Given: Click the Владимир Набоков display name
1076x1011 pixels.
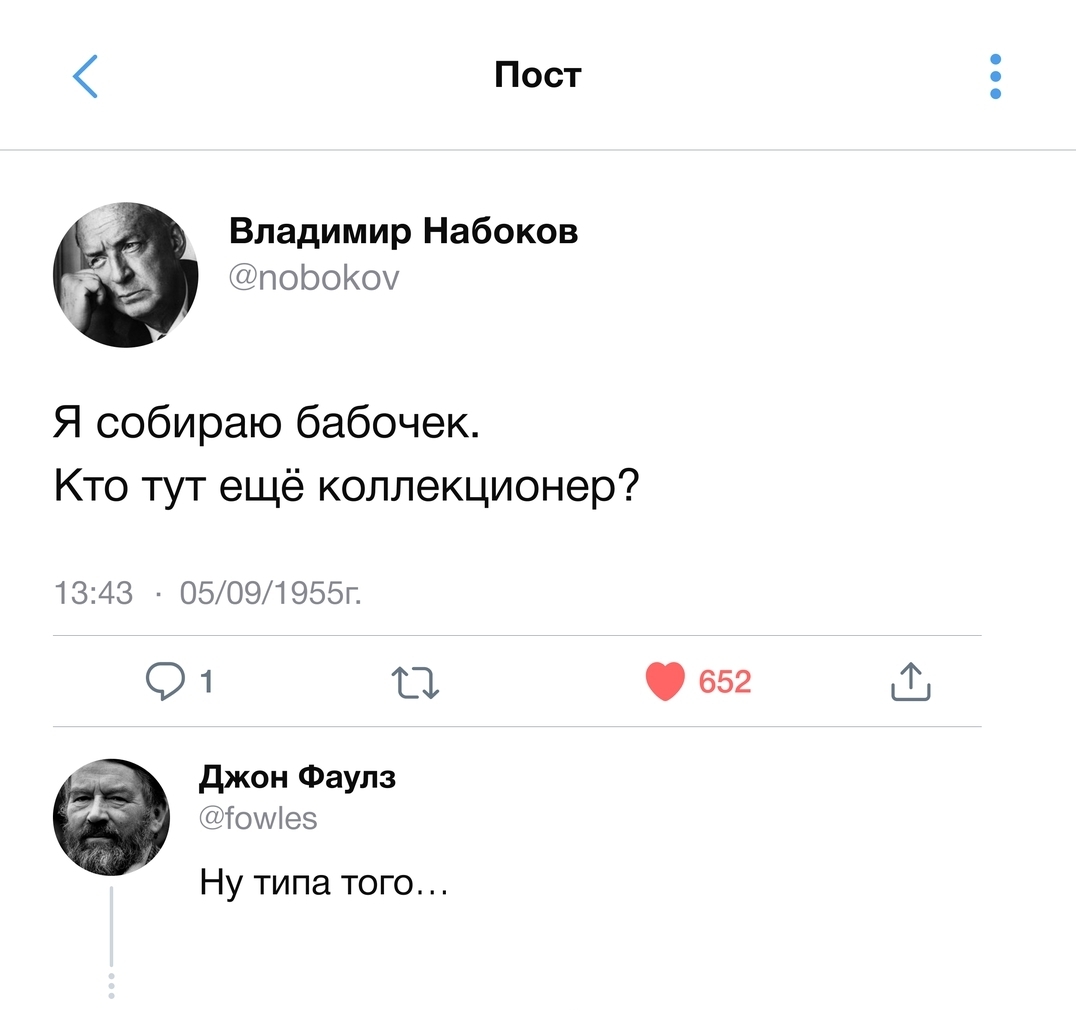Looking at the screenshot, I should [403, 231].
